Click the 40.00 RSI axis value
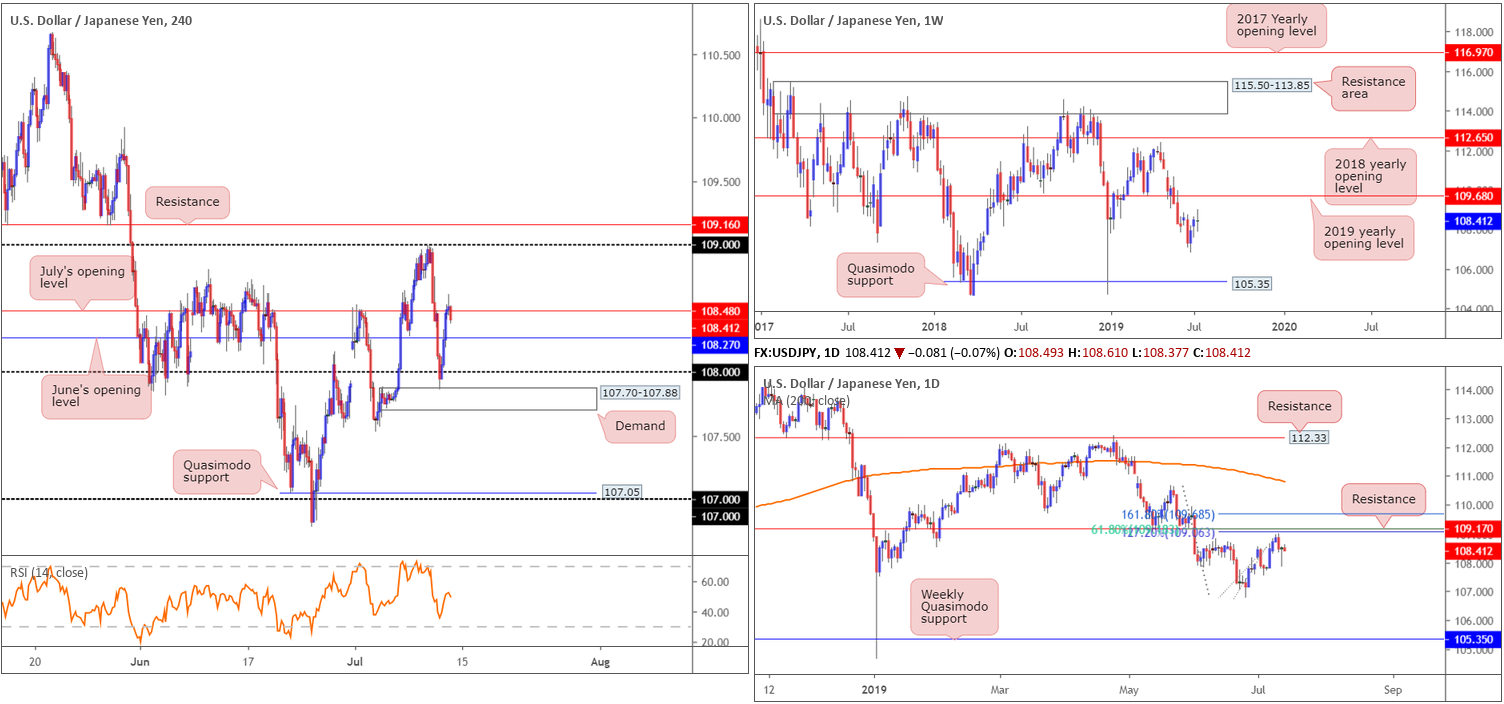1504x704 pixels. point(716,612)
